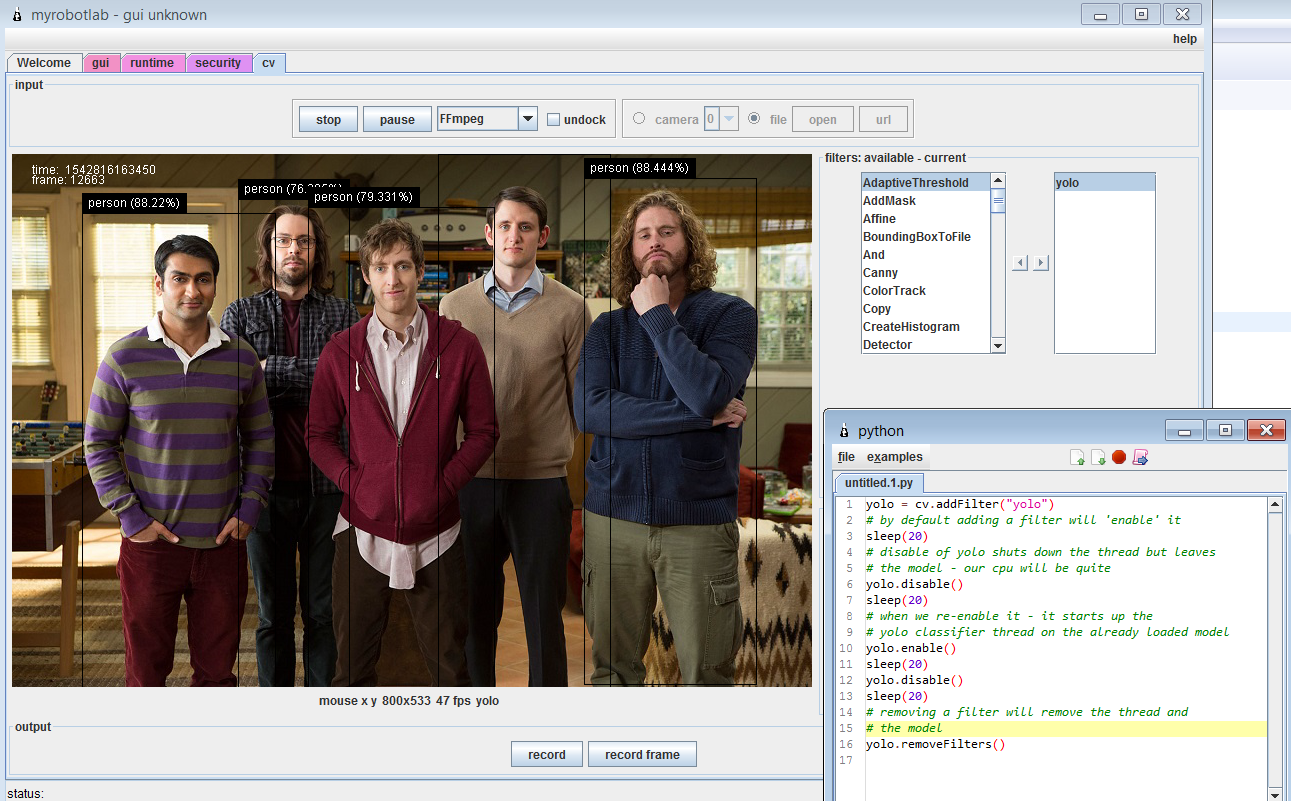Switch to the gui tab
Image resolution: width=1291 pixels, height=801 pixels.
pyautogui.click(x=100, y=63)
